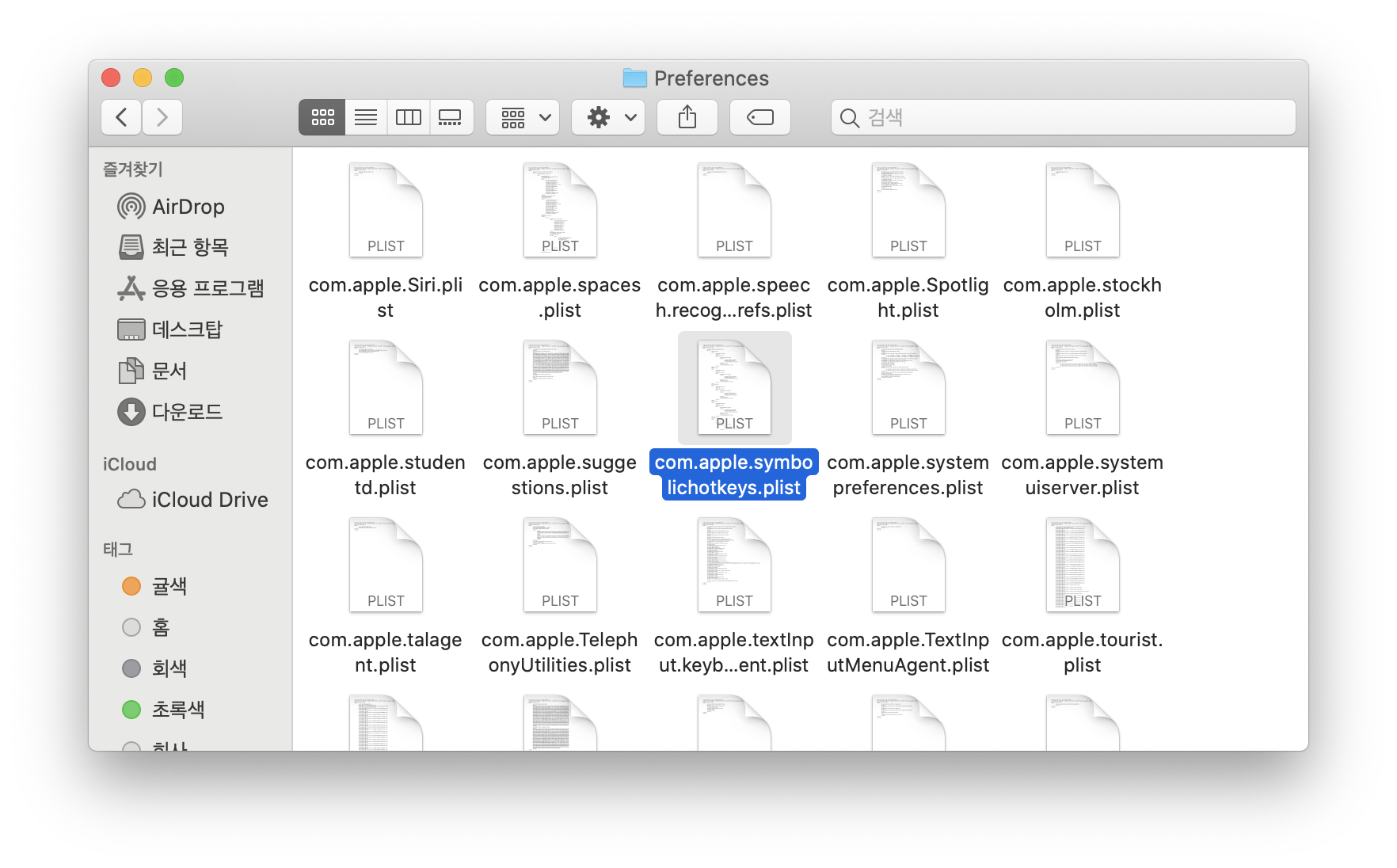Close the Preferences Finder window
This screenshot has width=1397, height=868.
pos(111,78)
